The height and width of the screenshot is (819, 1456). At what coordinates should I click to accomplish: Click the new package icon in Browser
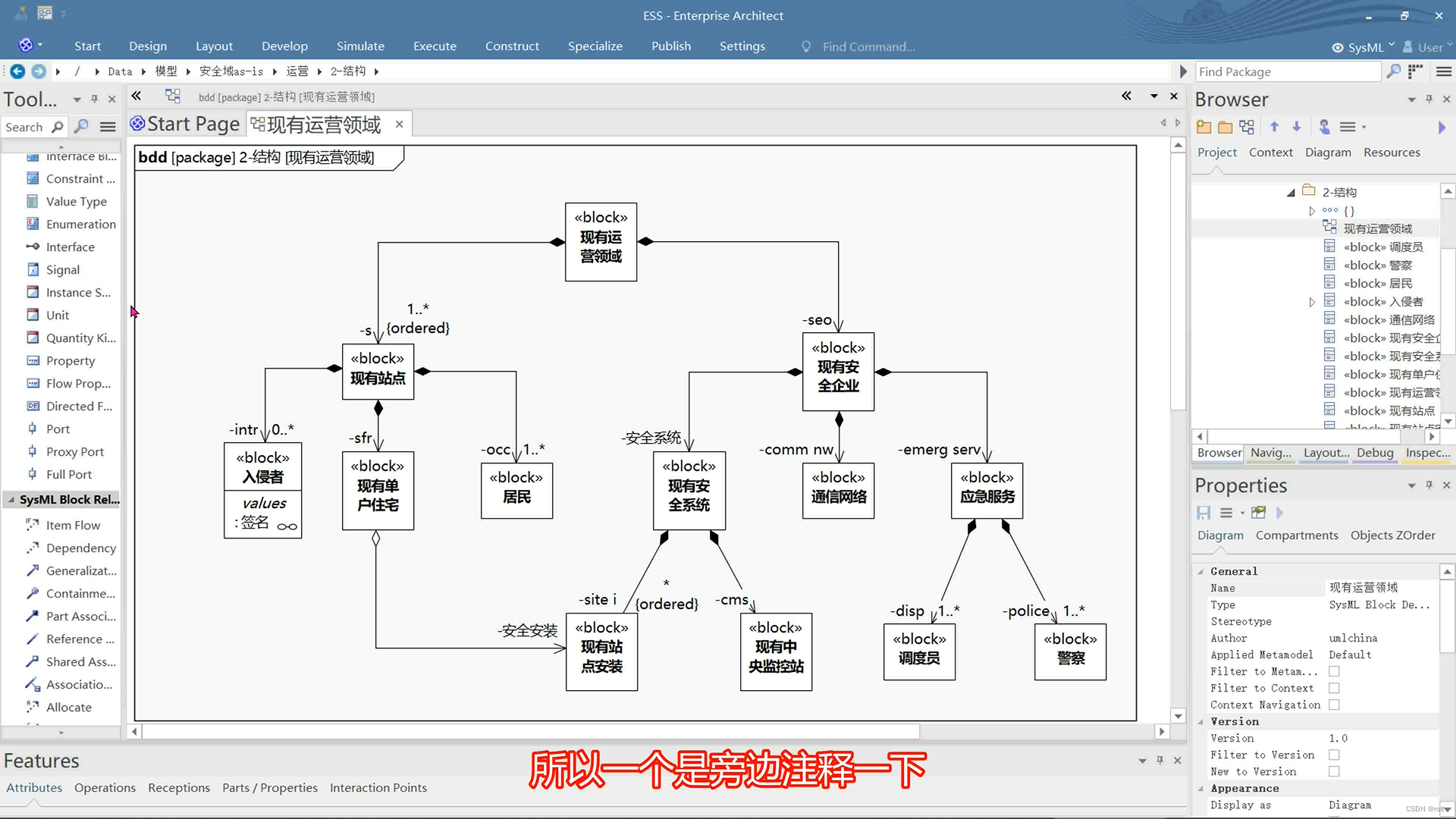[1203, 127]
